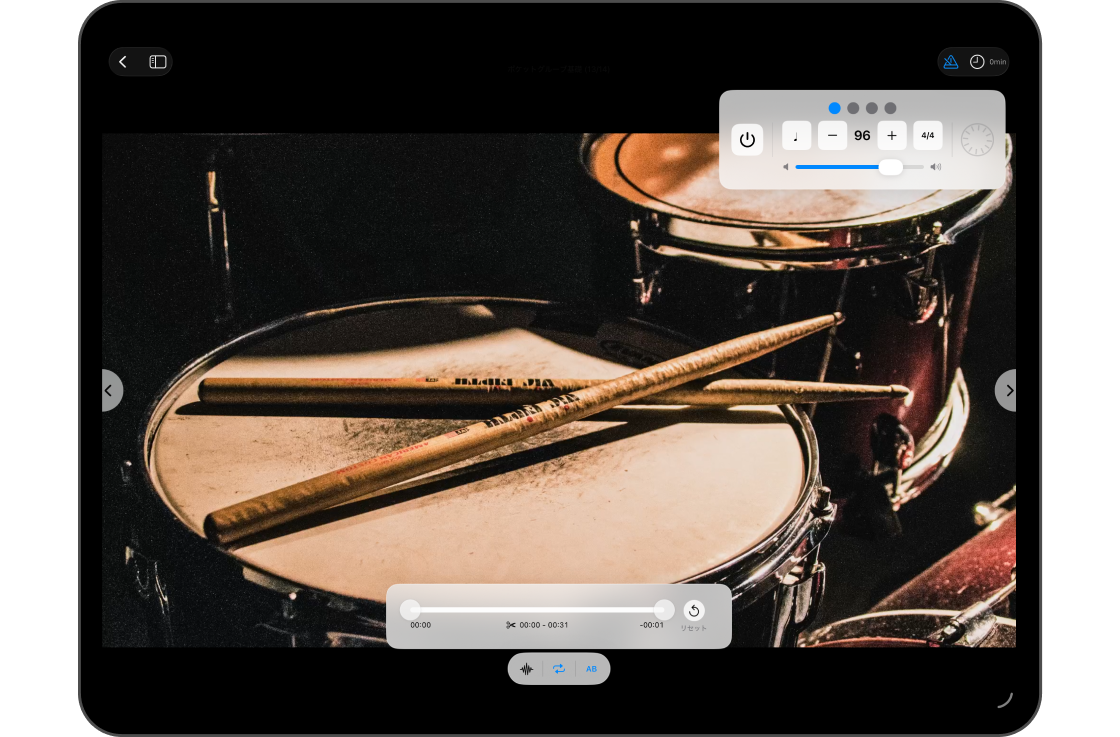The height and width of the screenshot is (737, 1120).
Task: Advance pages with the right chevron
Action: [1008, 390]
